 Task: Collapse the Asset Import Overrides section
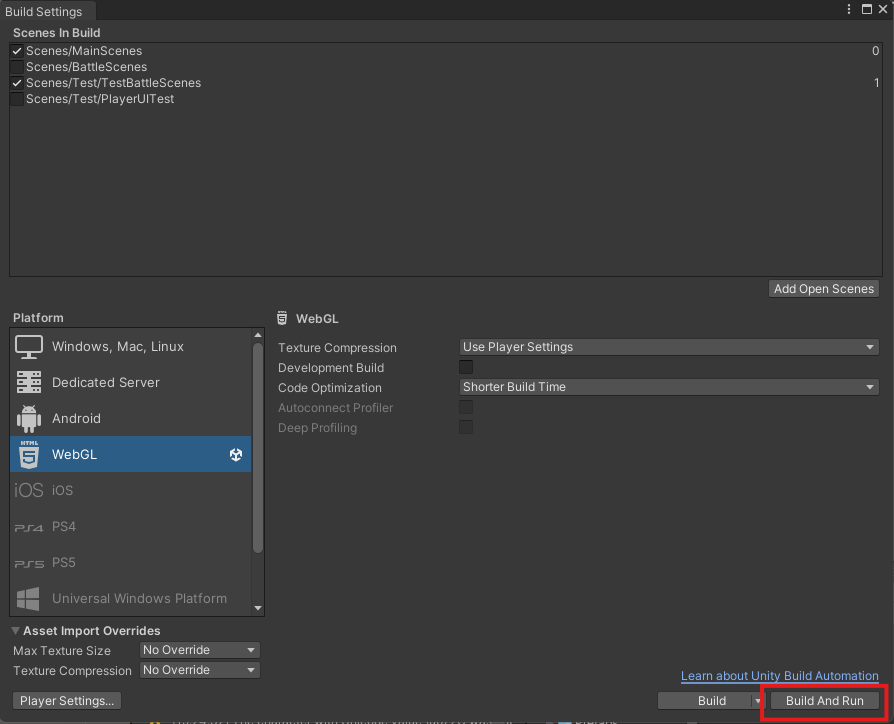click(16, 631)
